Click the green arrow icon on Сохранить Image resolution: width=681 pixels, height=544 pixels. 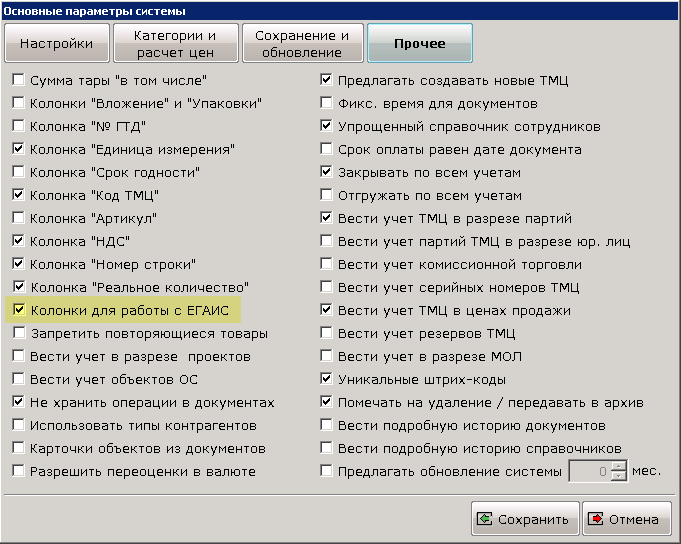pos(484,519)
